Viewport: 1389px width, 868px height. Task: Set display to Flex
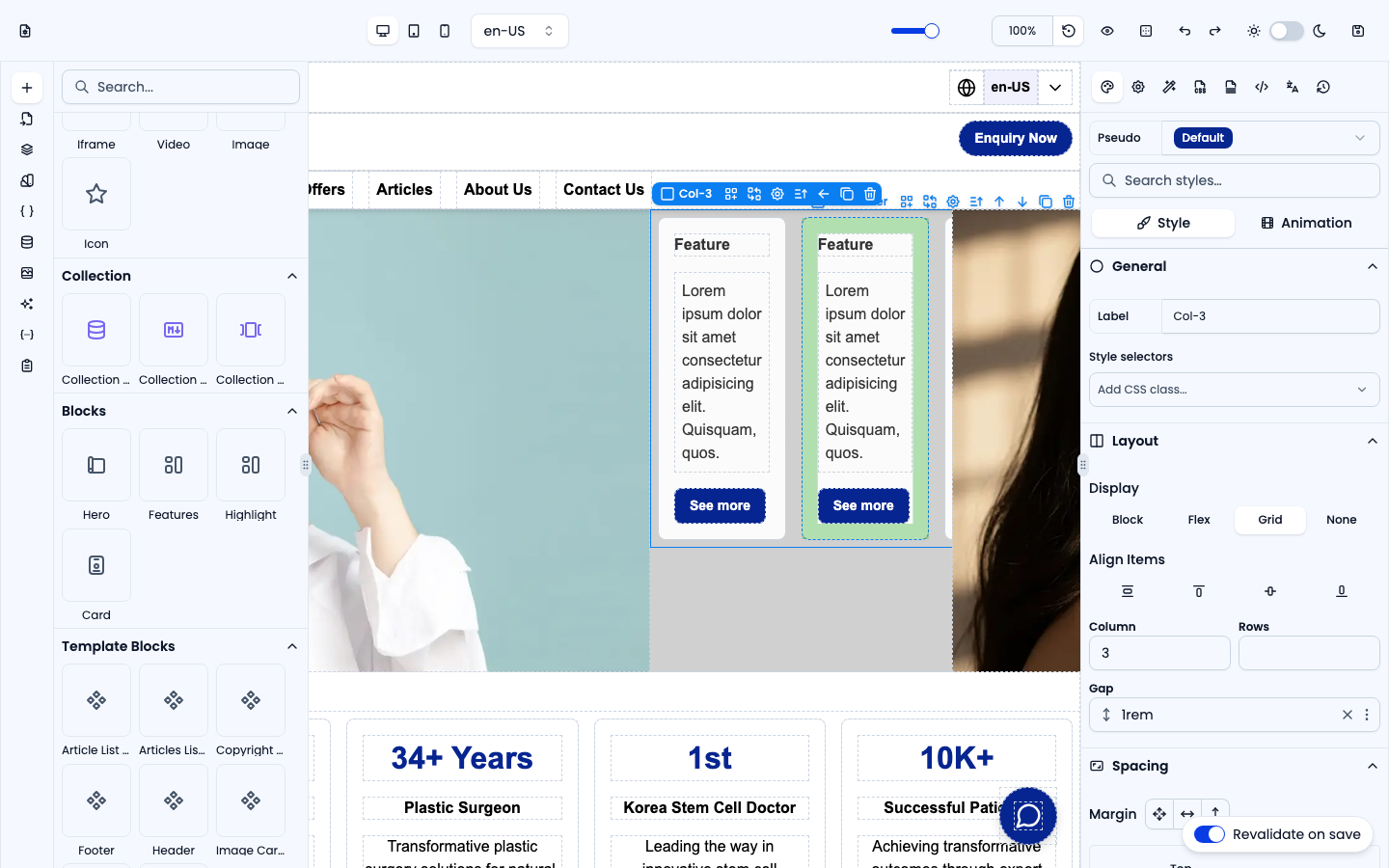point(1199,520)
